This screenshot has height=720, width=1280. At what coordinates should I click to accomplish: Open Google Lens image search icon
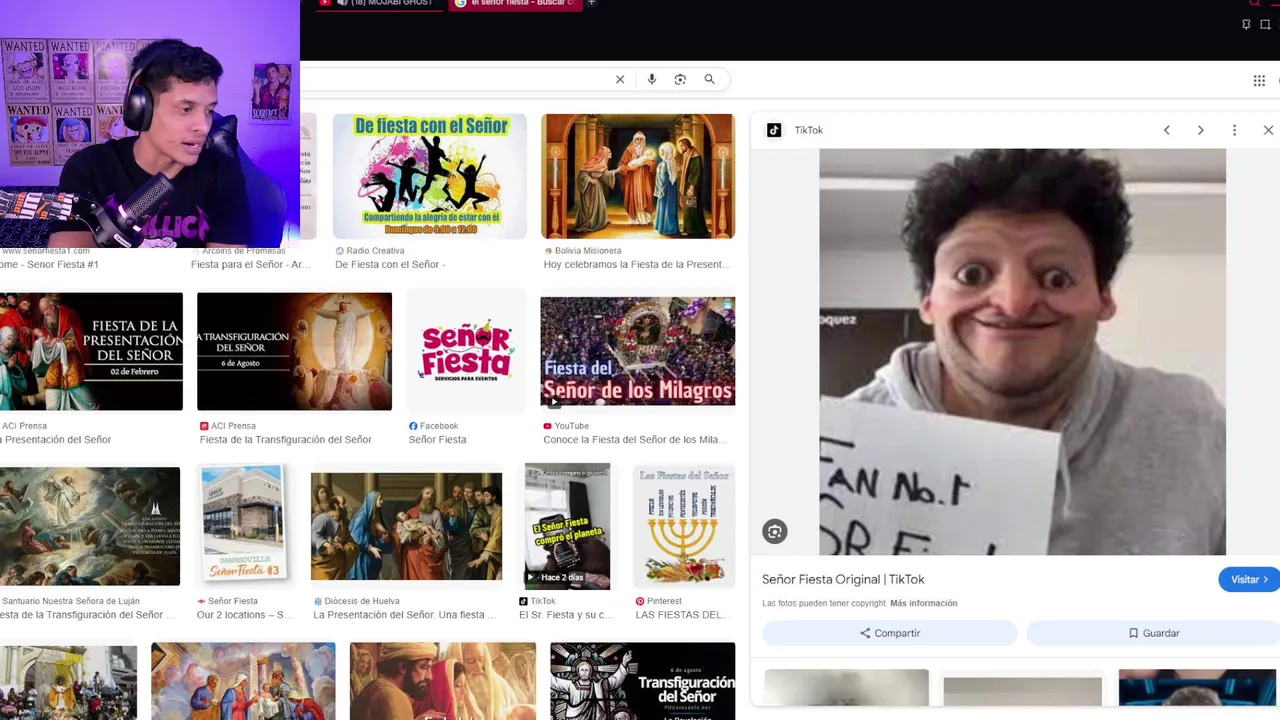pyautogui.click(x=680, y=79)
